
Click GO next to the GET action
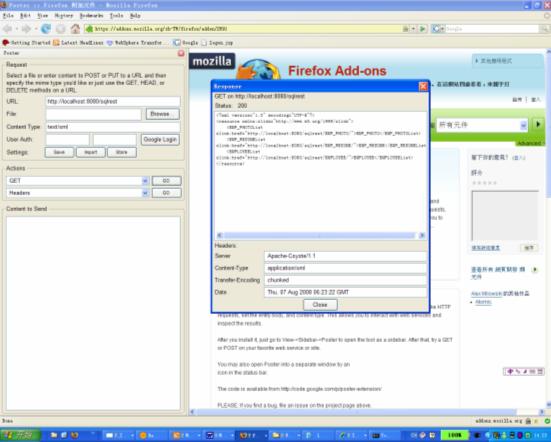(167, 181)
